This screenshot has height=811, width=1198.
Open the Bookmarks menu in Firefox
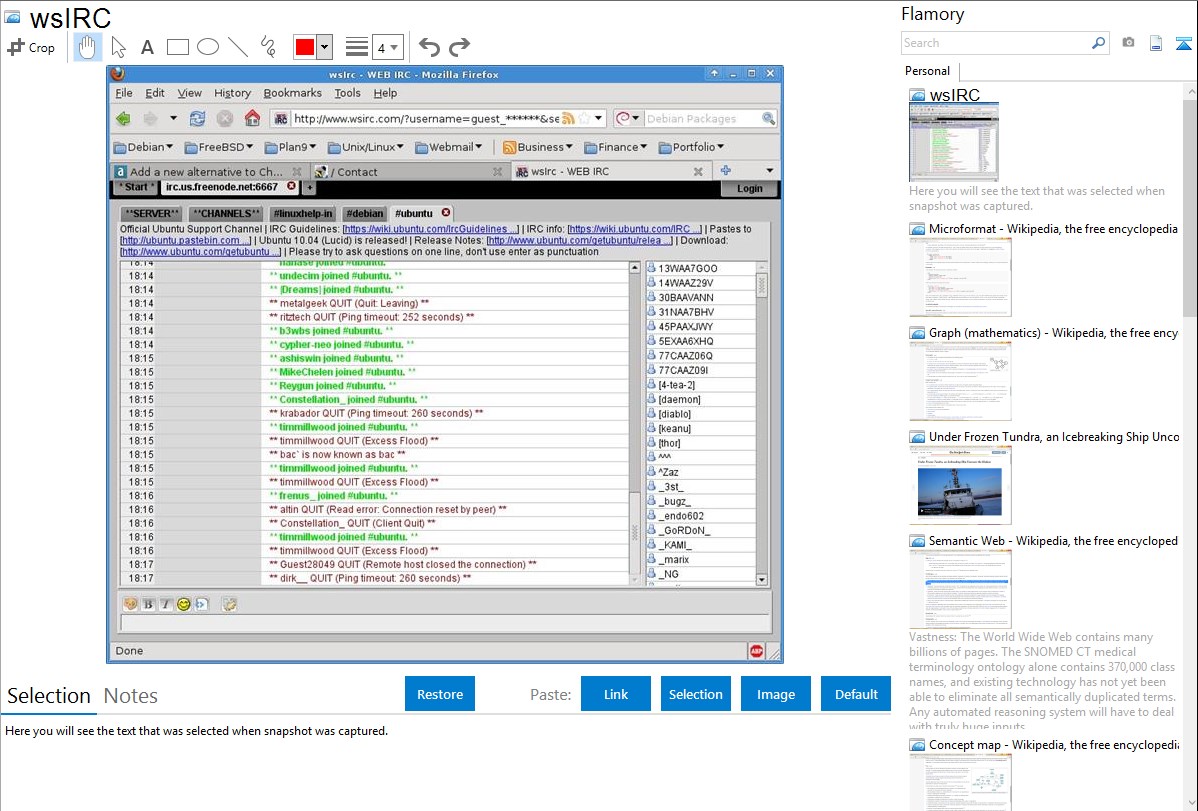pyautogui.click(x=292, y=93)
